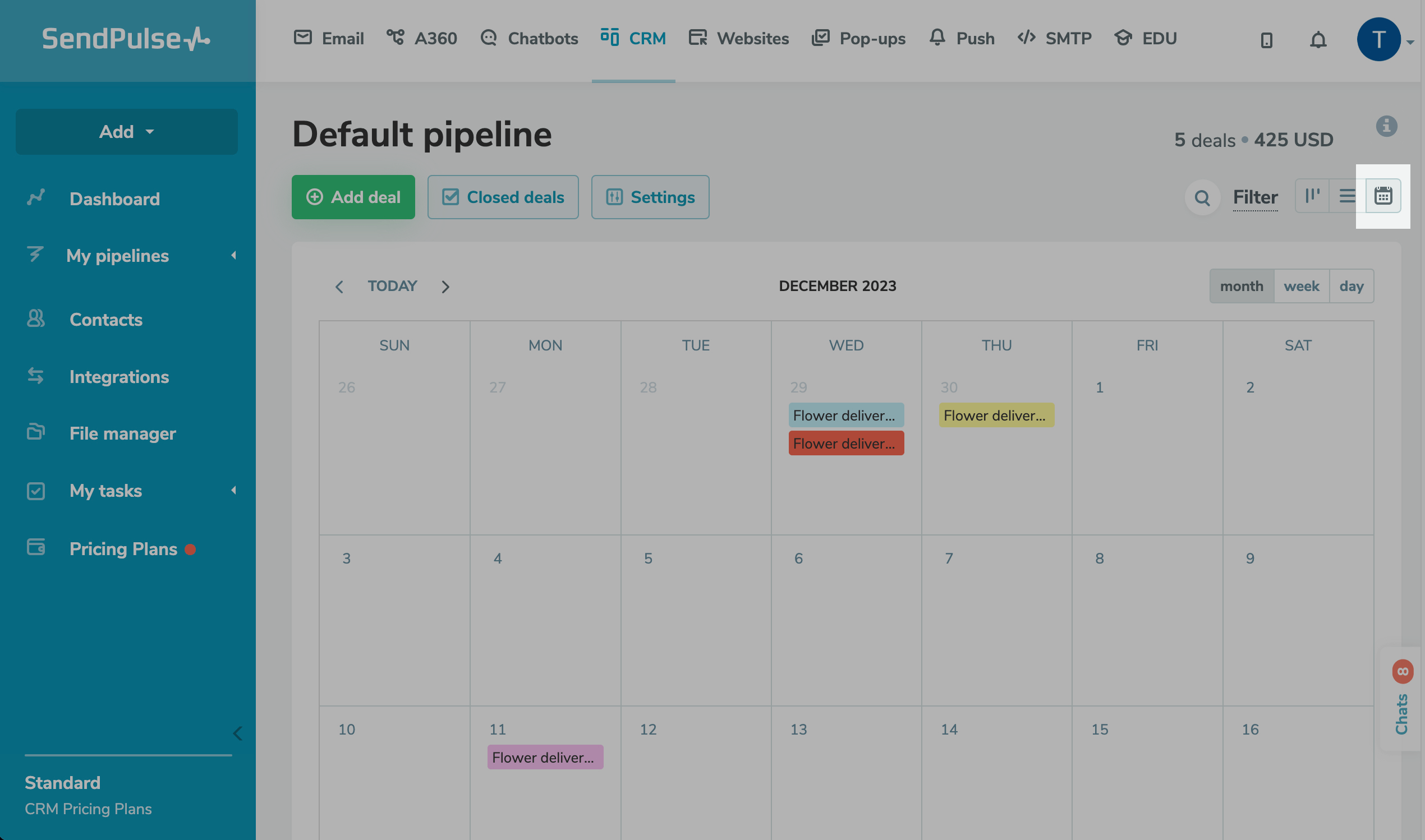Screen dimensions: 1425x840
Task: Select the month view toggle
Action: 1241,286
